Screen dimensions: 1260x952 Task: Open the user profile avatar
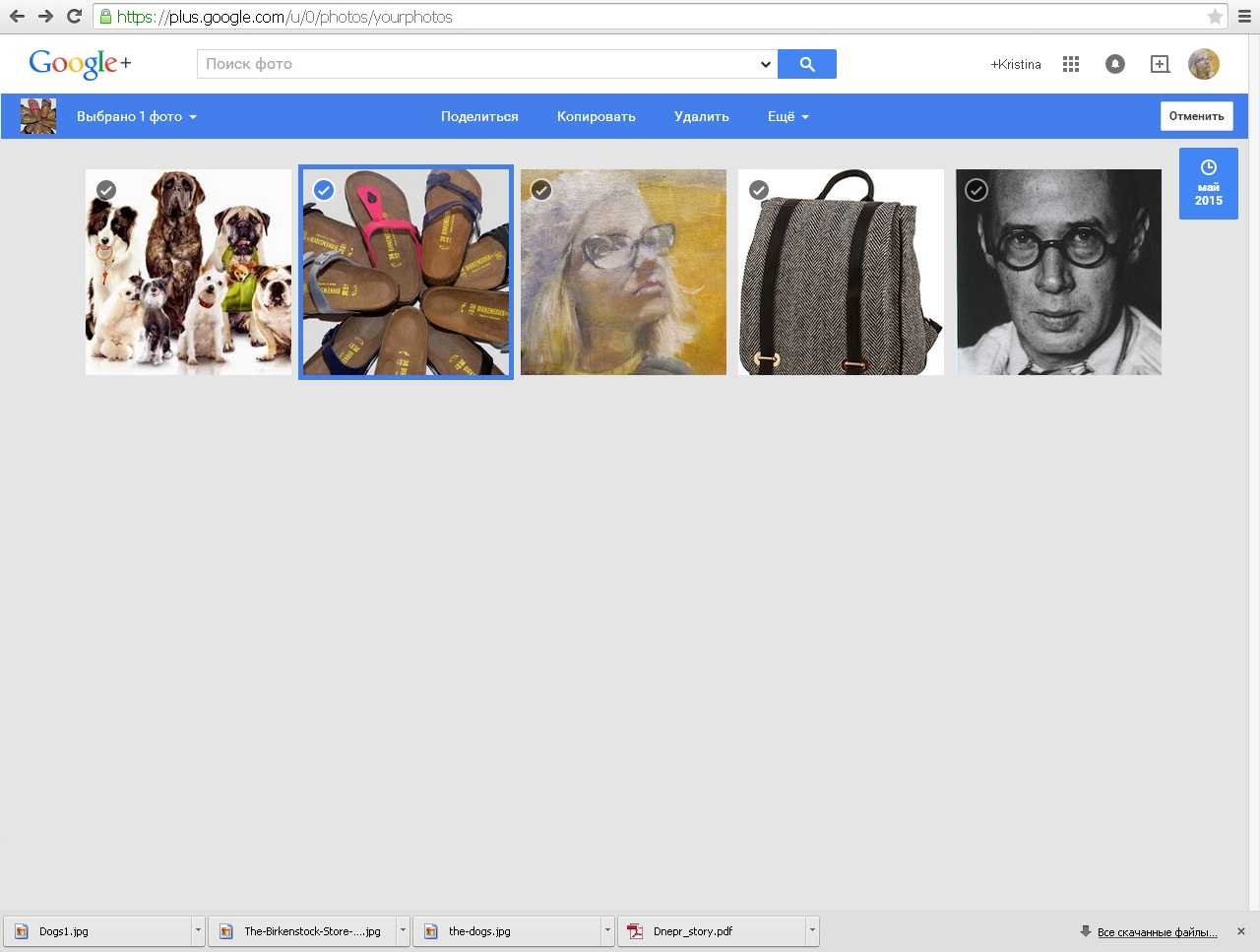(1203, 64)
